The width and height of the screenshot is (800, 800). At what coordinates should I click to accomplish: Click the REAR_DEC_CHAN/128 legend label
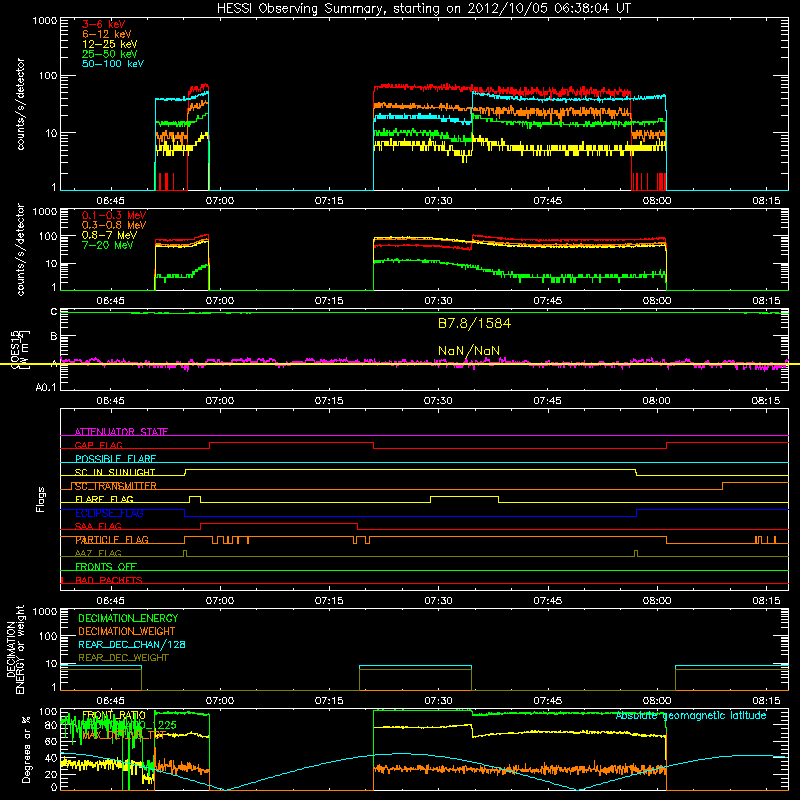tap(132, 644)
